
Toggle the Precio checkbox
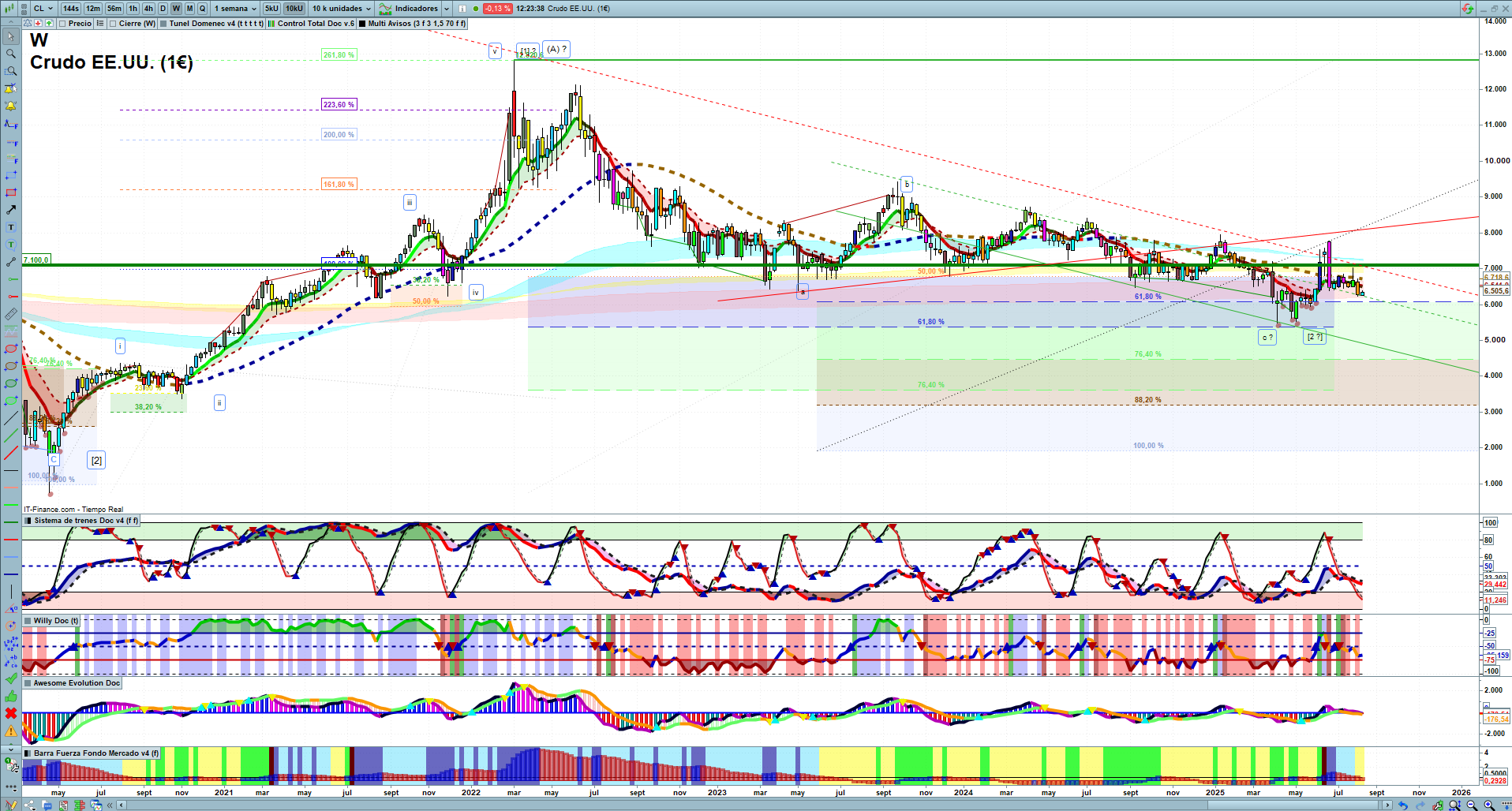[x=62, y=24]
